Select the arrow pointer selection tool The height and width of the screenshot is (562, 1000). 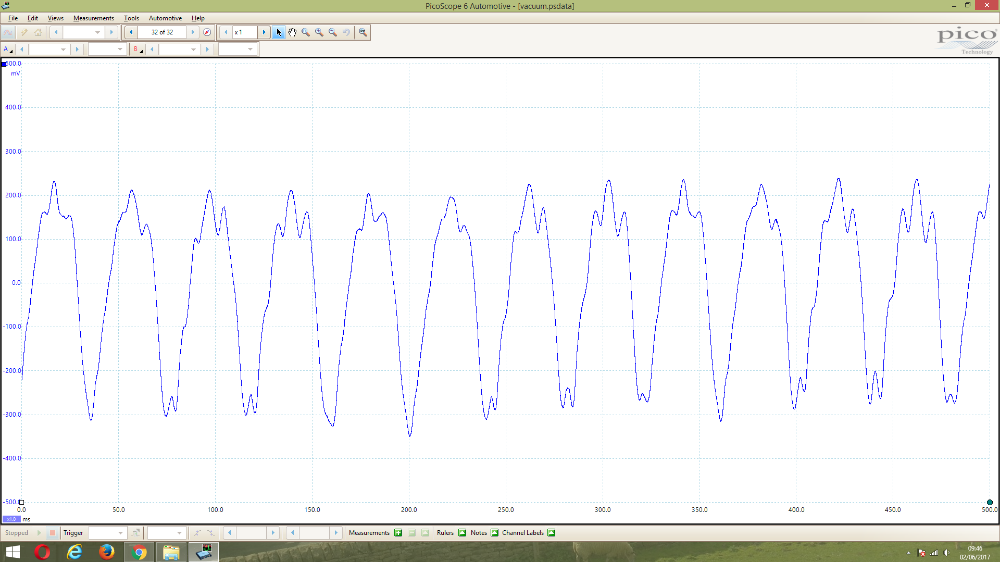(x=279, y=32)
